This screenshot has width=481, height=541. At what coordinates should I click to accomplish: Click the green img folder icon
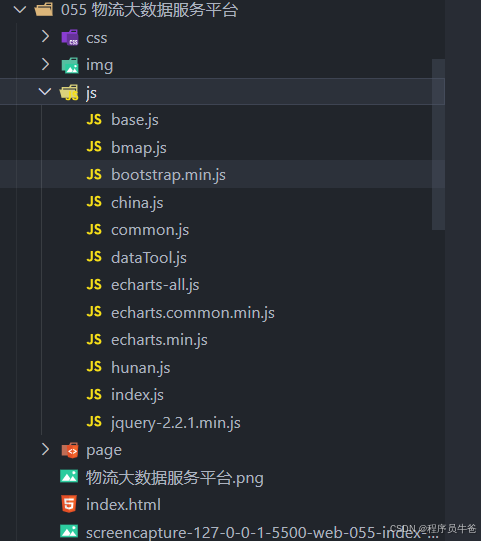tap(70, 65)
